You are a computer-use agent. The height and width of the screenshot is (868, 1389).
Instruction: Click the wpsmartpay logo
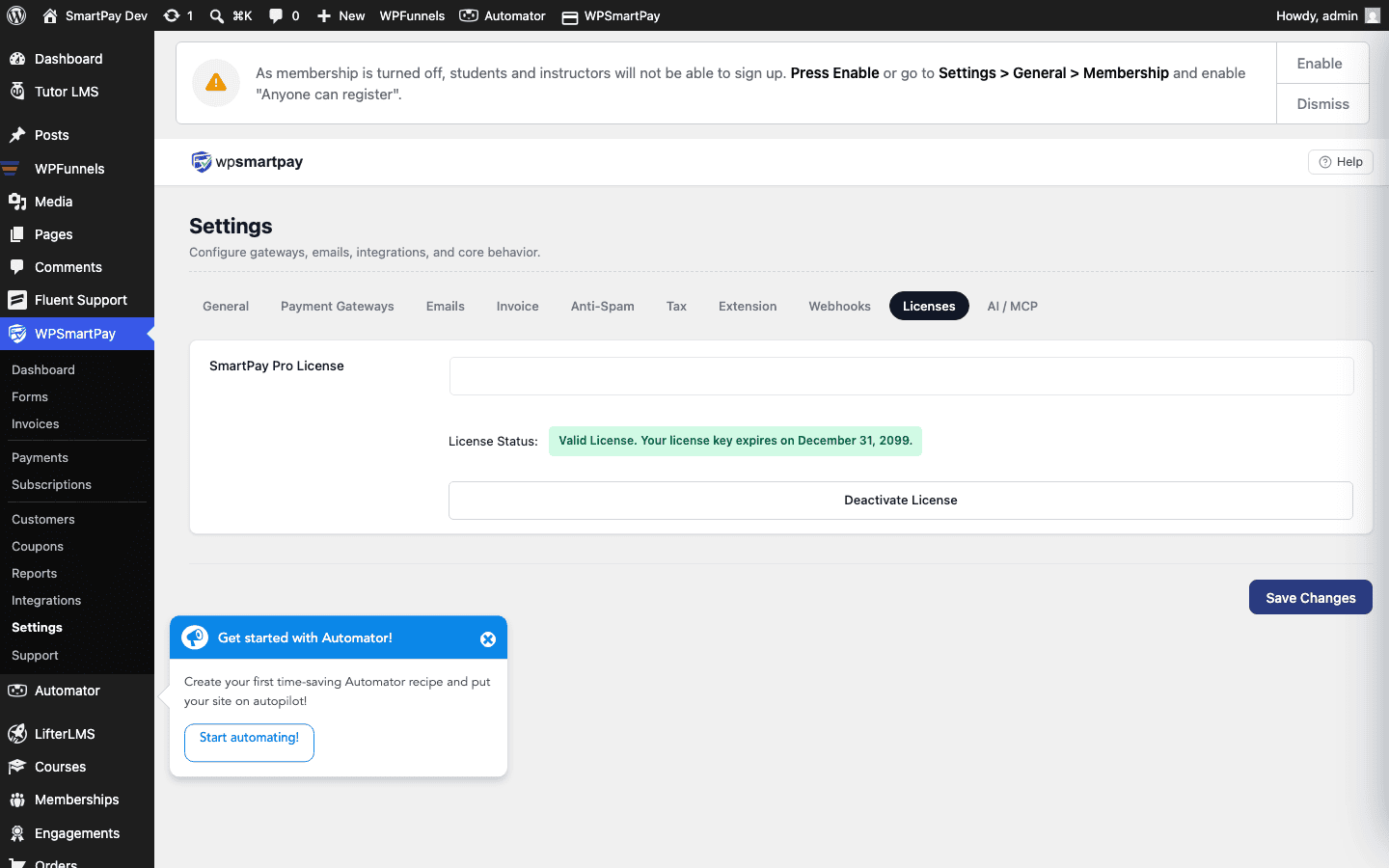(247, 162)
